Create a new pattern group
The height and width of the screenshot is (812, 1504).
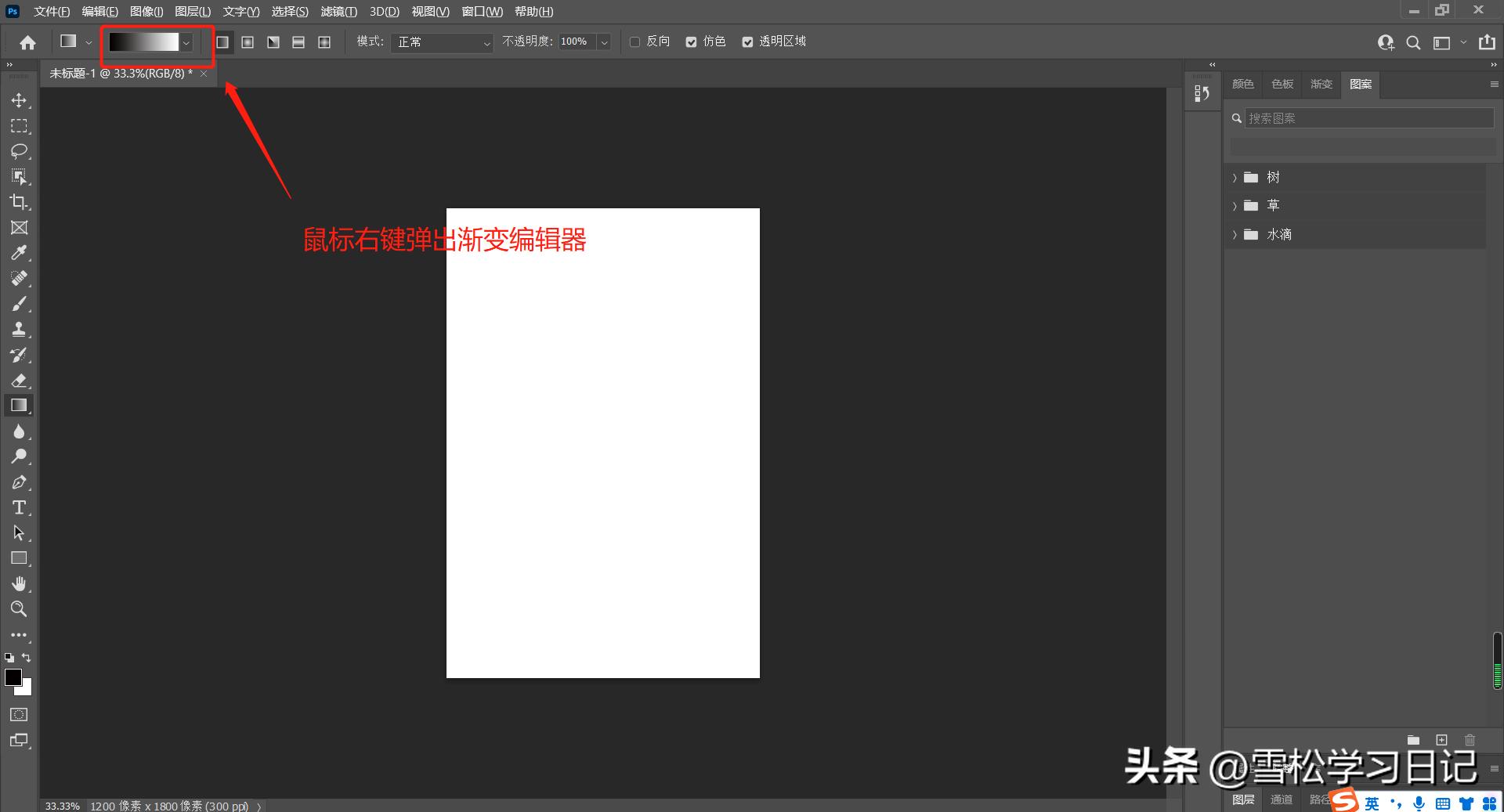click(1413, 740)
